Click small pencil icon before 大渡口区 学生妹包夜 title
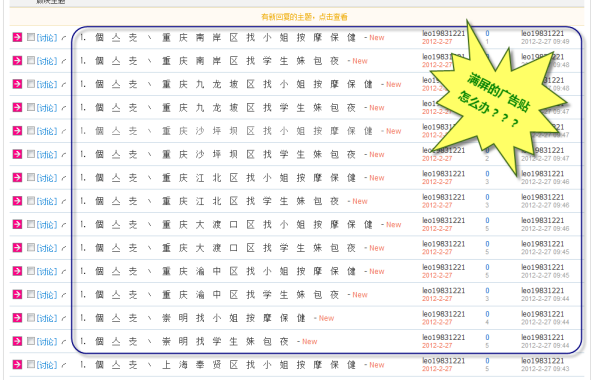The image size is (595, 380). point(63,248)
